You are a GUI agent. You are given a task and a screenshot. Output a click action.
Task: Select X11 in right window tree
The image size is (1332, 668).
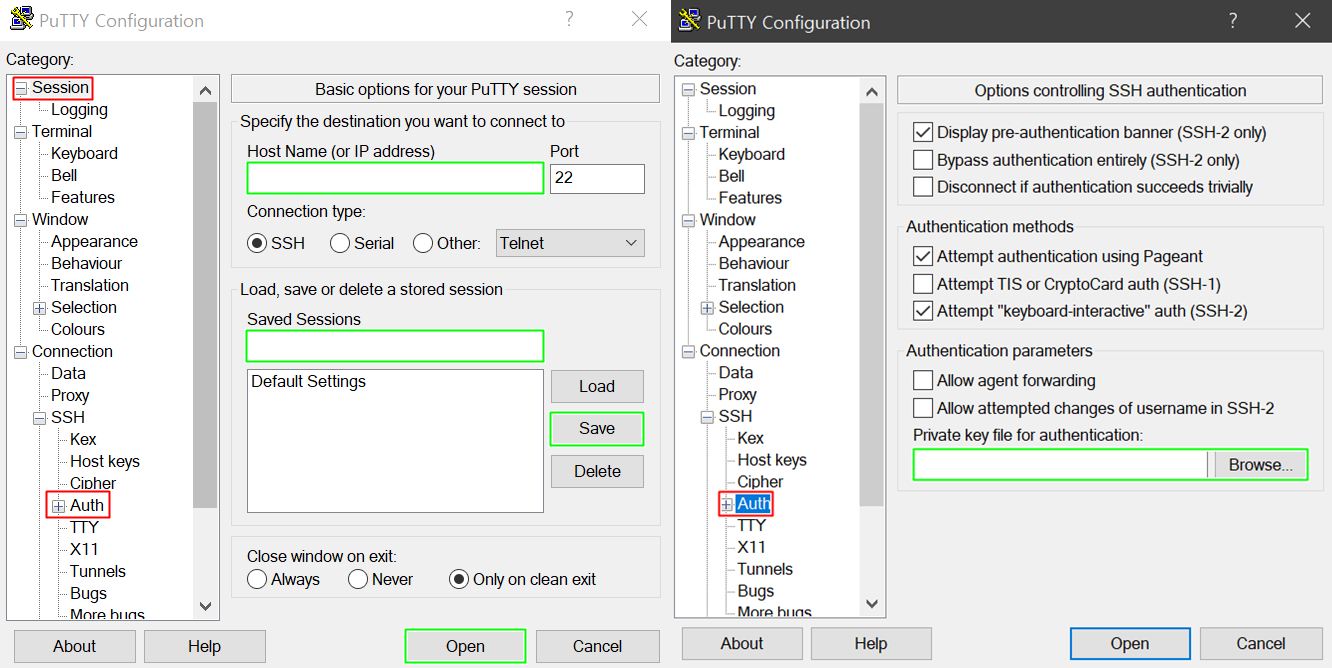point(751,547)
